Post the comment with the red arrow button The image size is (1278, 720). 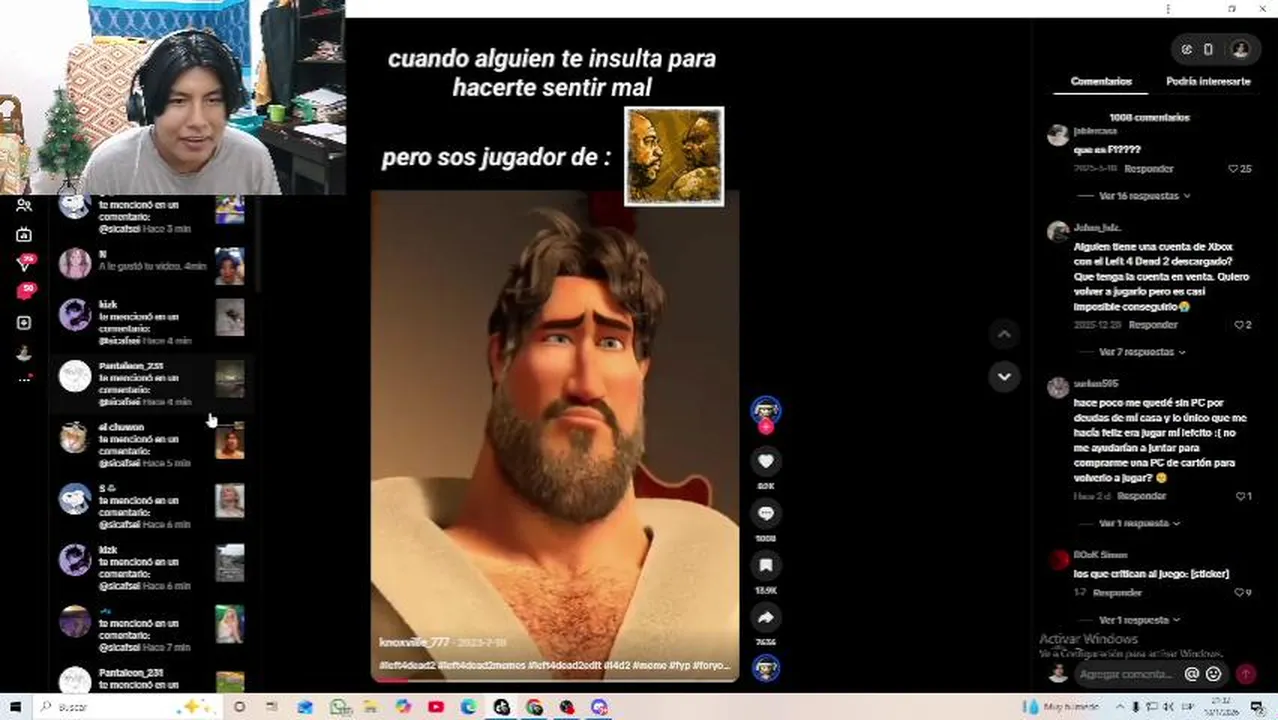[x=1246, y=674]
